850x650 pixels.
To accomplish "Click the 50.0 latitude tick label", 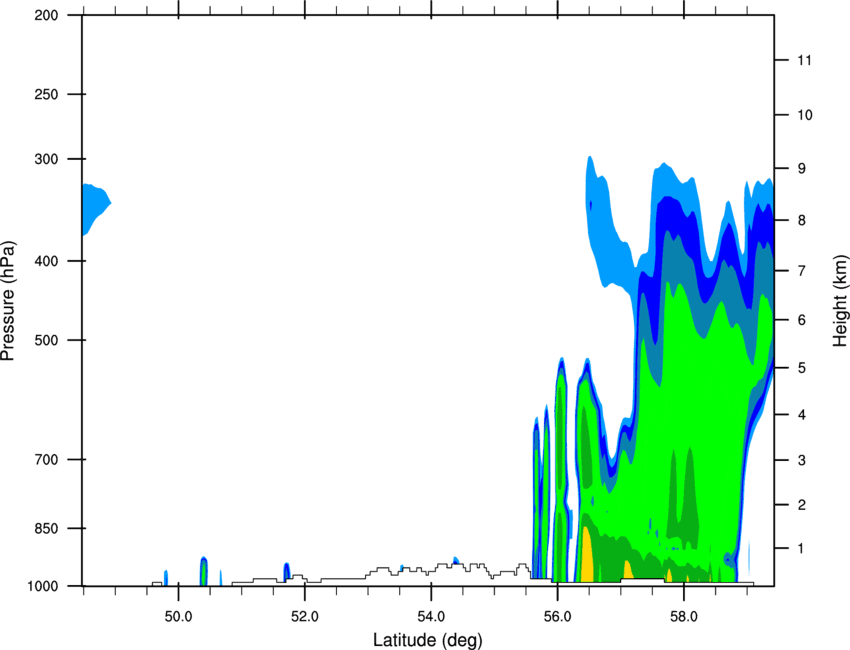I will coord(178,616).
